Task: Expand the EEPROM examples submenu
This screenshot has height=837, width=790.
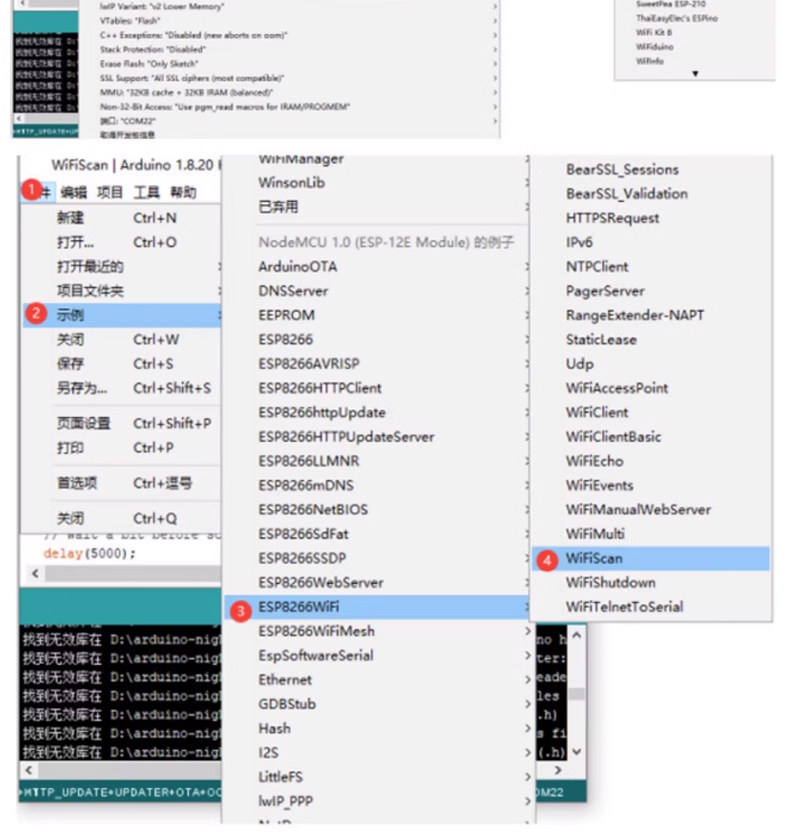Action: pos(377,315)
